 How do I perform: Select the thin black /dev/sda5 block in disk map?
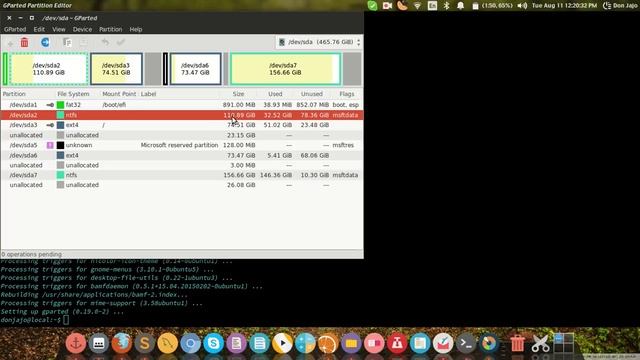(x=165, y=69)
